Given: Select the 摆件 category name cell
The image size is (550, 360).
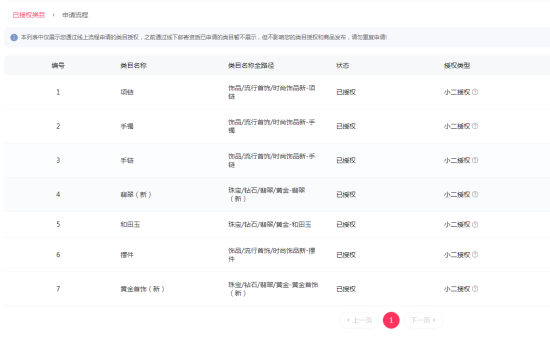Looking at the screenshot, I should point(127,255).
